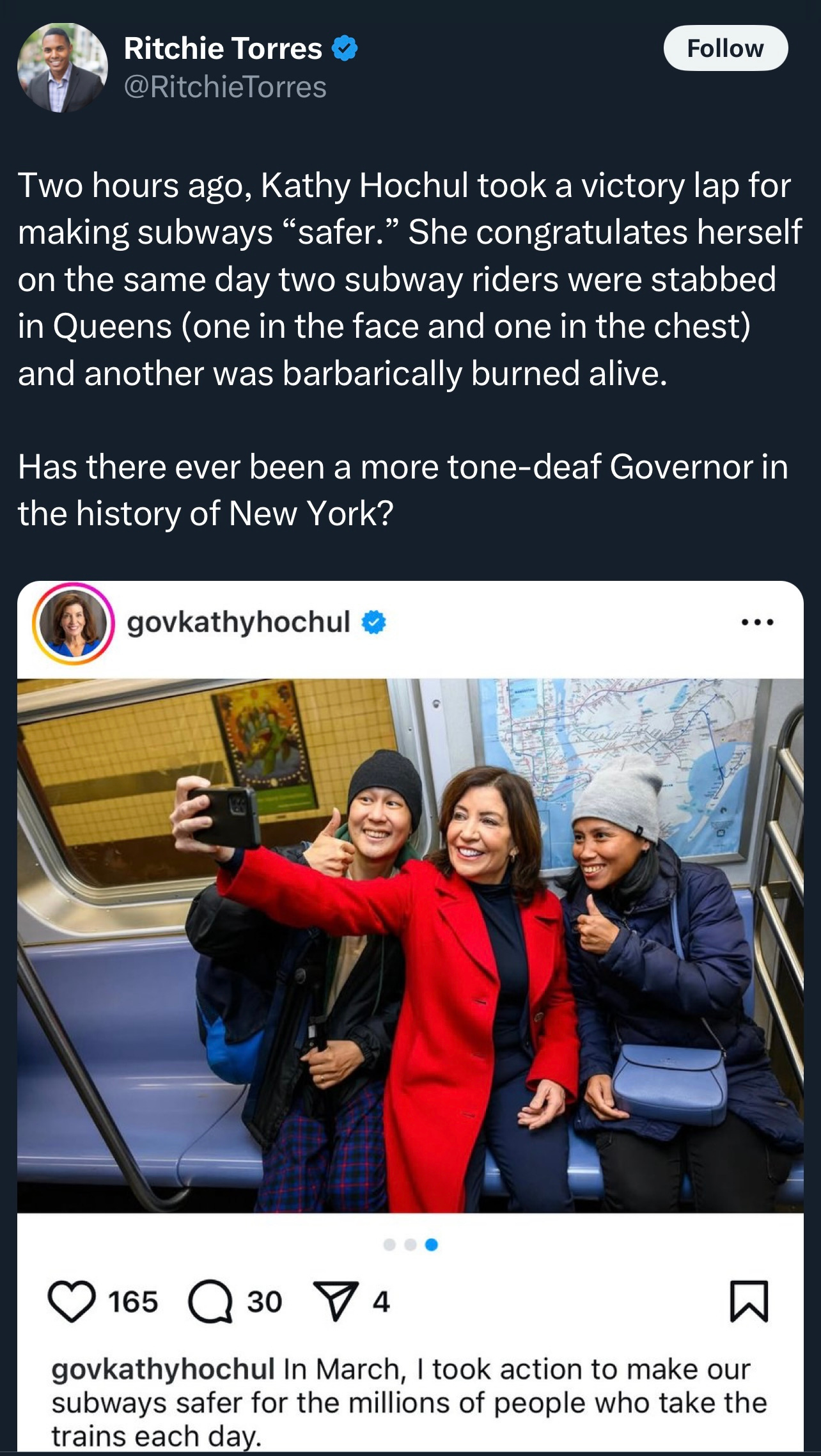View the 30 comments count
The height and width of the screenshot is (1456, 821).
(x=265, y=1302)
